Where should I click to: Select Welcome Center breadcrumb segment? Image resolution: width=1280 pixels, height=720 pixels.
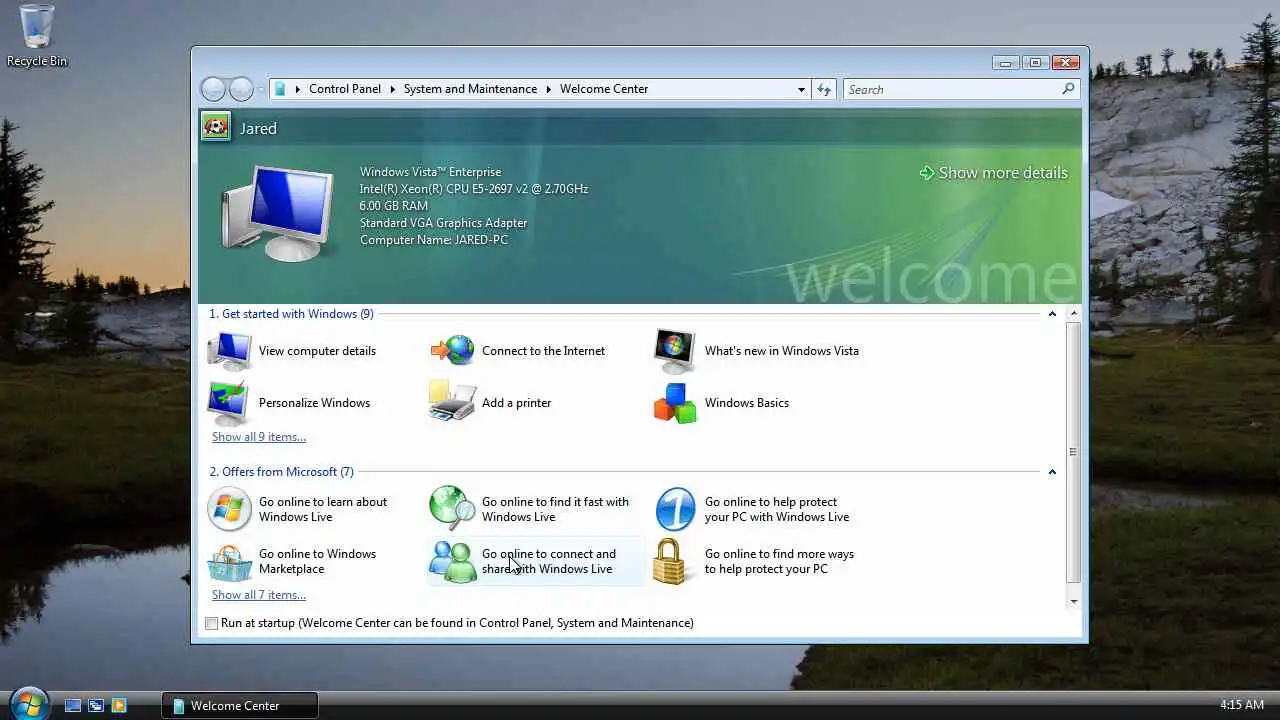click(604, 89)
